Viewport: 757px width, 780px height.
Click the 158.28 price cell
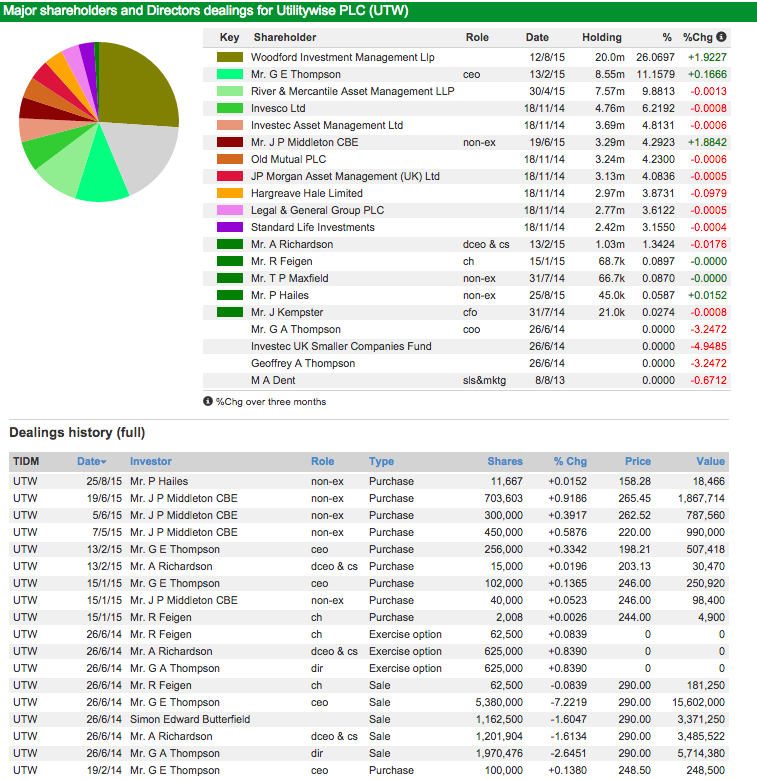635,481
